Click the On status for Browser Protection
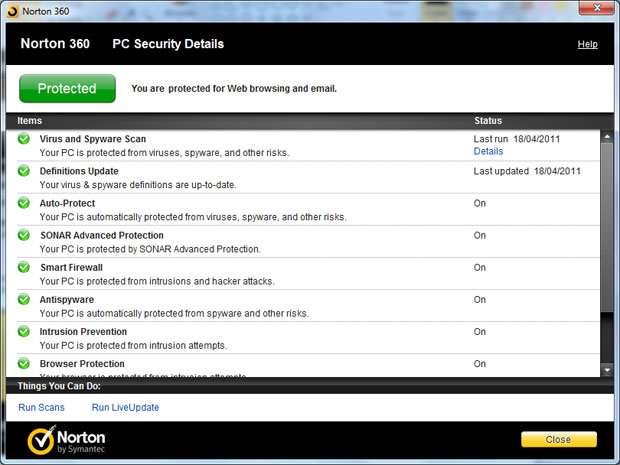This screenshot has width=620, height=465. click(480, 364)
